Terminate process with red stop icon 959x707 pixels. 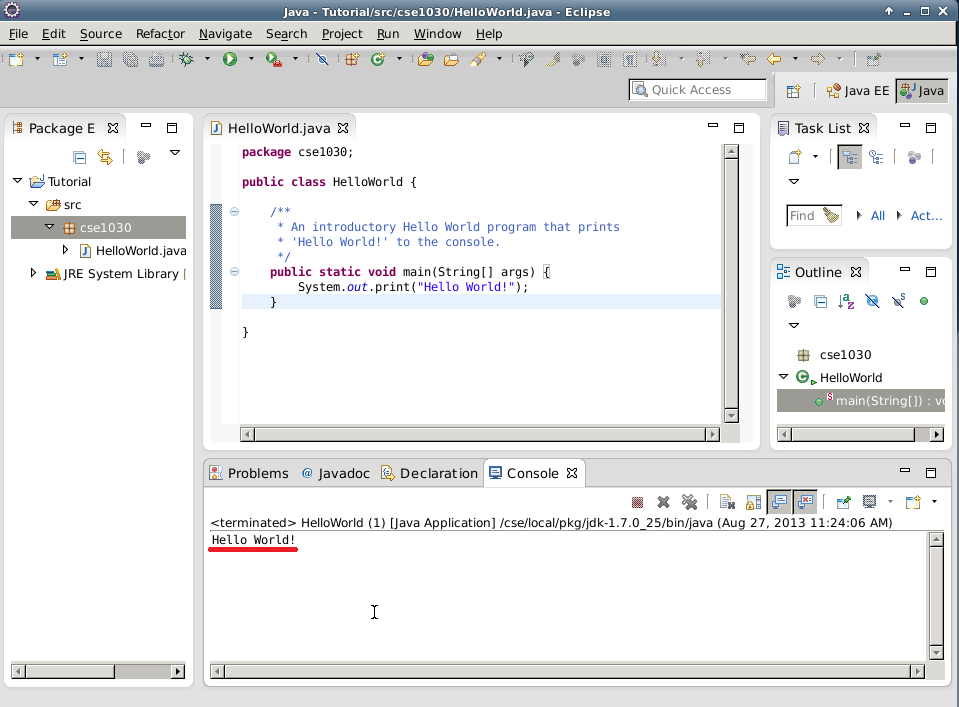[x=637, y=502]
